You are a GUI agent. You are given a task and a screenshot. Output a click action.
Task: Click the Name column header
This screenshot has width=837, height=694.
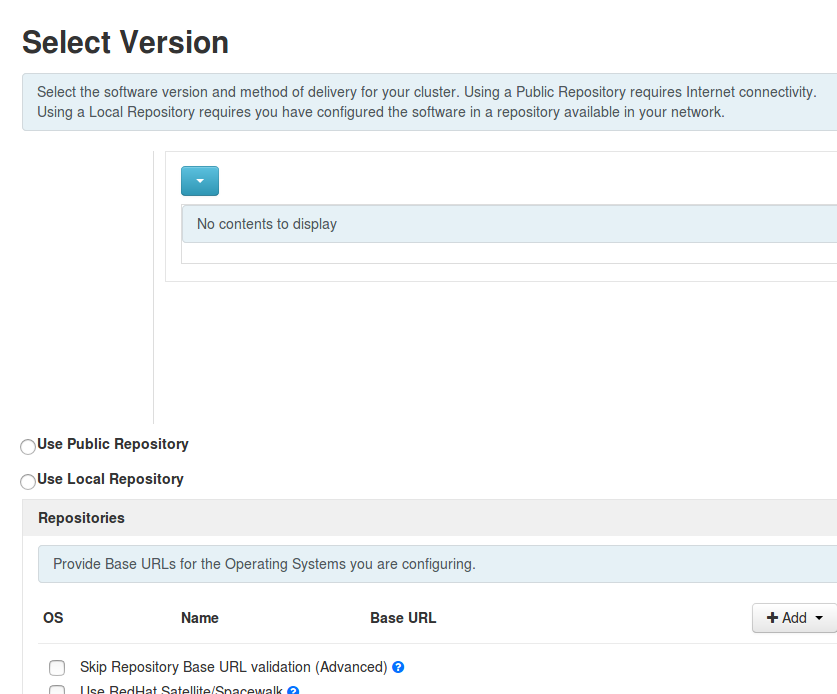pos(200,618)
